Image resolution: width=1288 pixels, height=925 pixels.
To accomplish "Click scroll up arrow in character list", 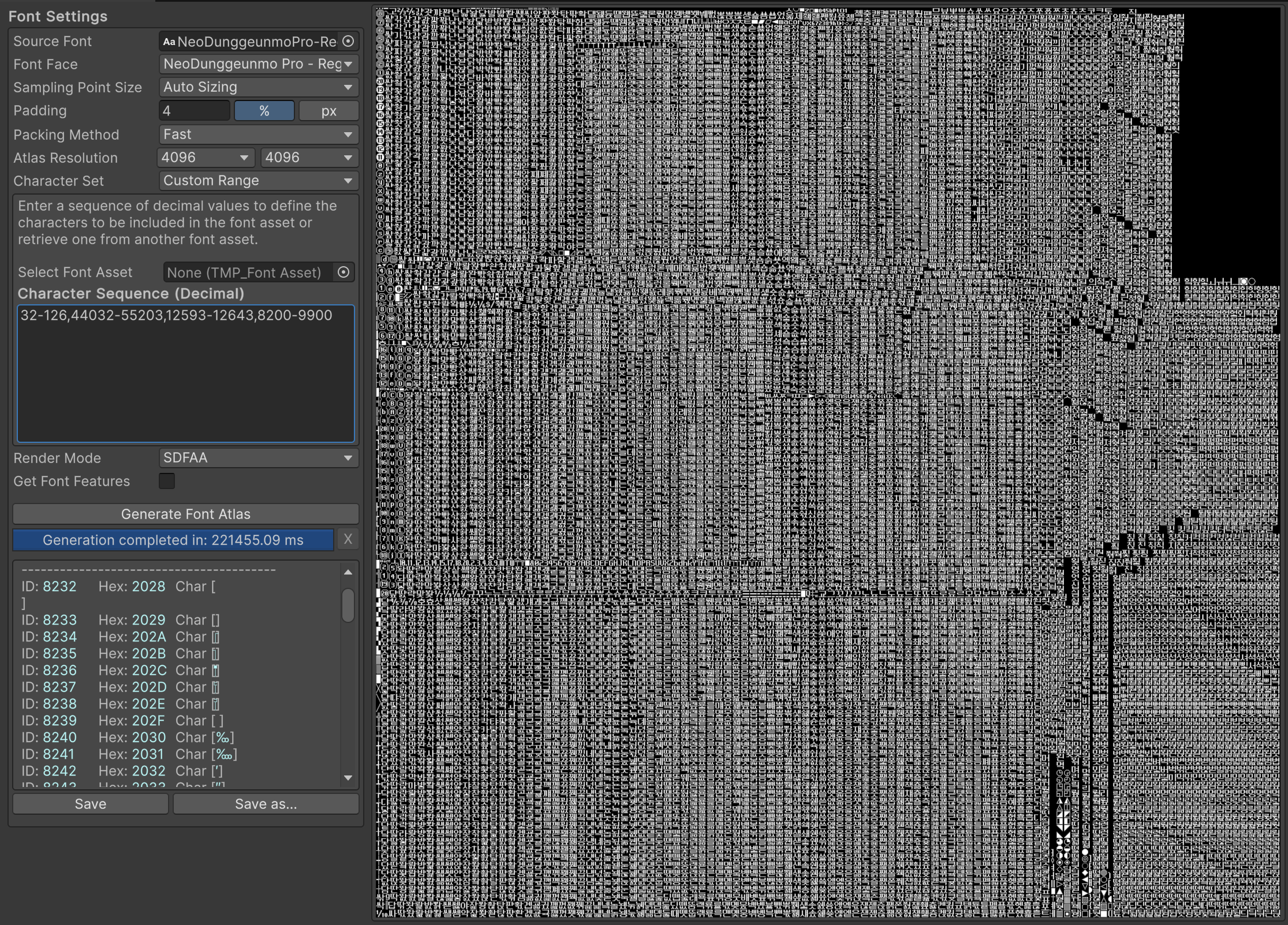I will coord(348,572).
